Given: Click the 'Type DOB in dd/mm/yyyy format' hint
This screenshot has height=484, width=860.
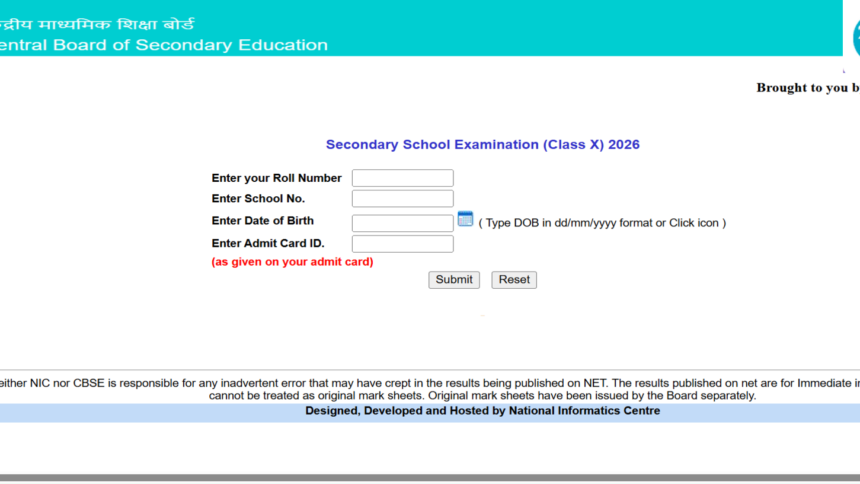Looking at the screenshot, I should pyautogui.click(x=602, y=223).
